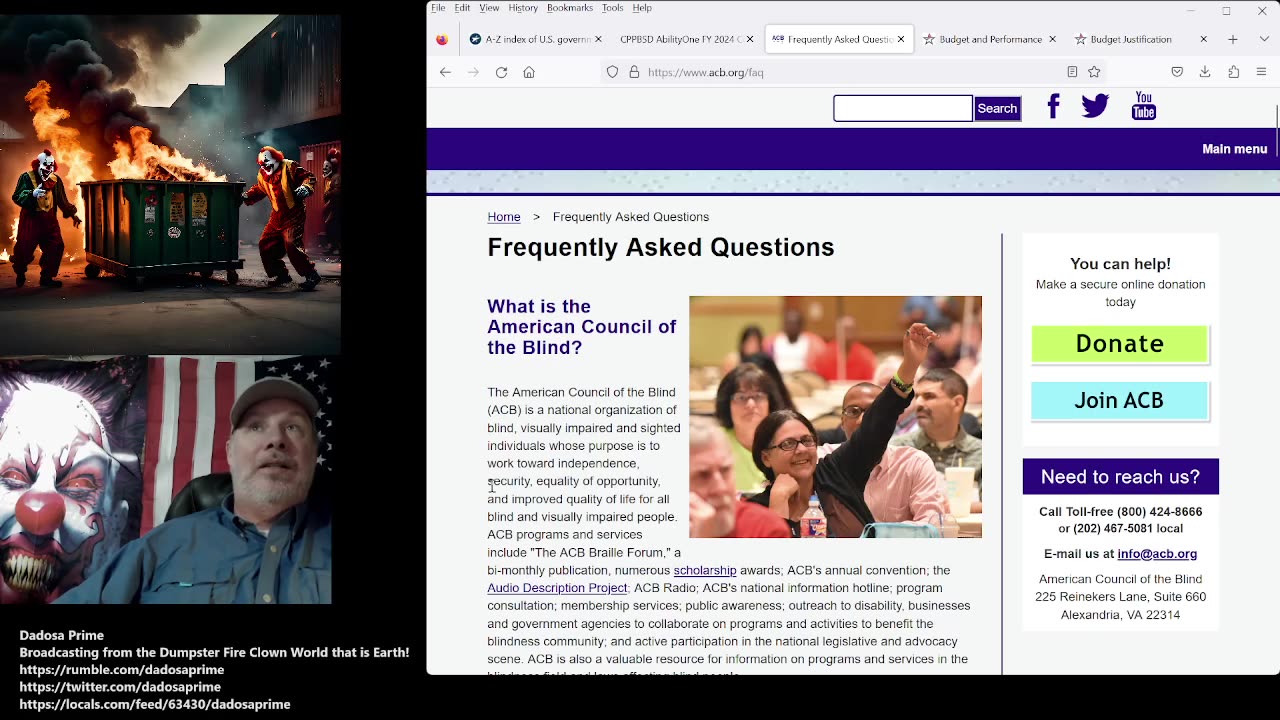Click the Join ACB button
Viewport: 1280px width, 720px height.
tap(1119, 400)
